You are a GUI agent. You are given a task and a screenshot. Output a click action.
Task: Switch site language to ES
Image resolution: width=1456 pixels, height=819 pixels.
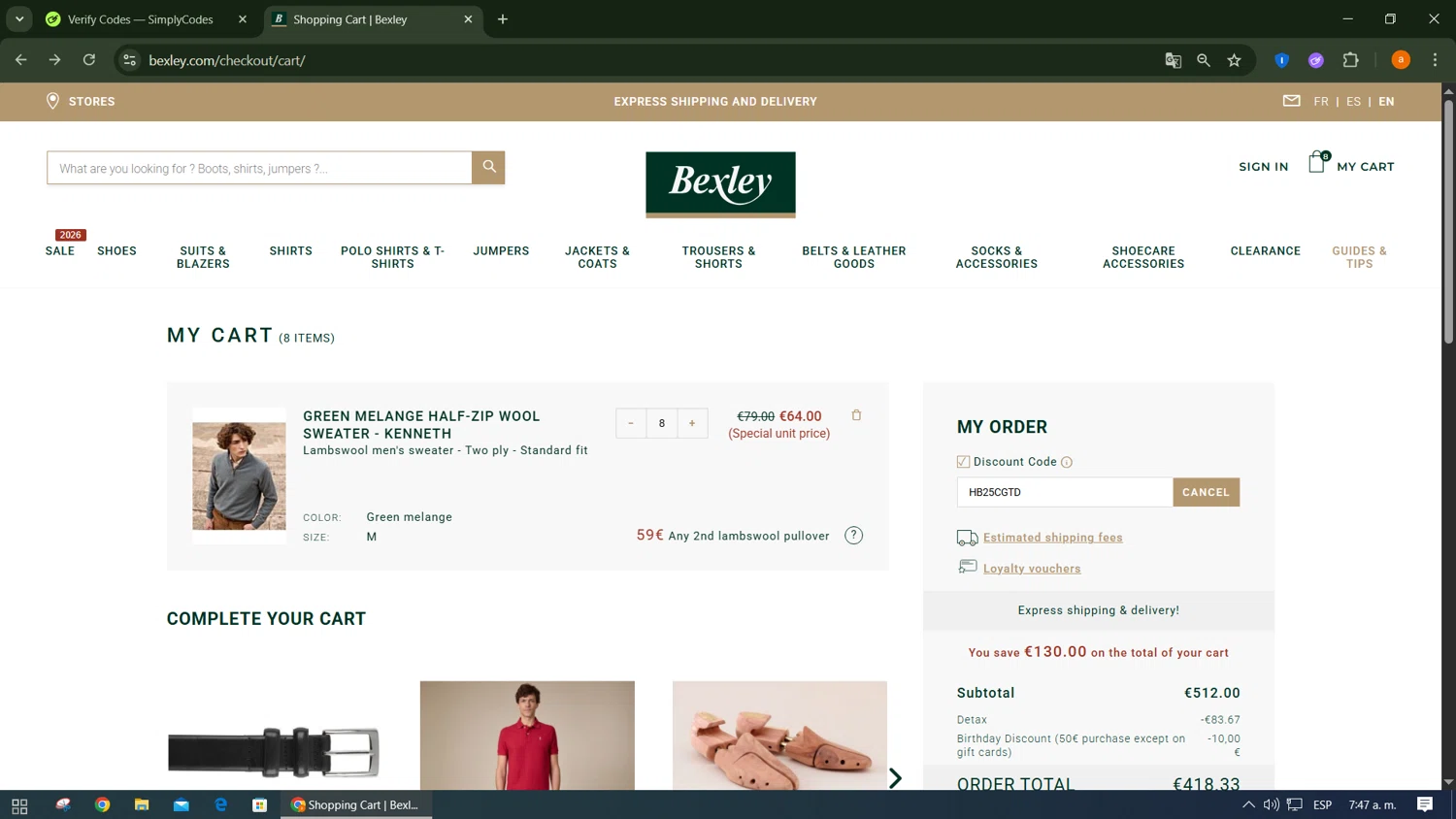pos(1353,101)
